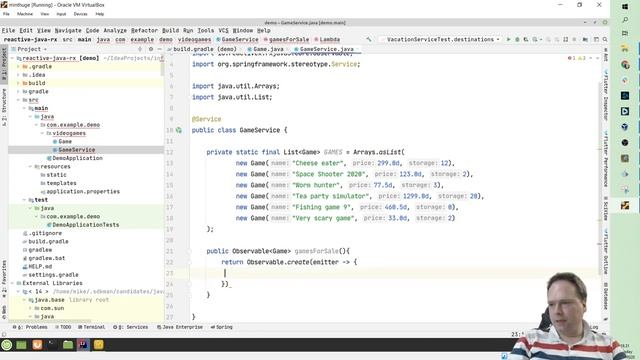Click the error and warning indicator in editor
Viewport: 640px width, 360px height.
(577, 58)
